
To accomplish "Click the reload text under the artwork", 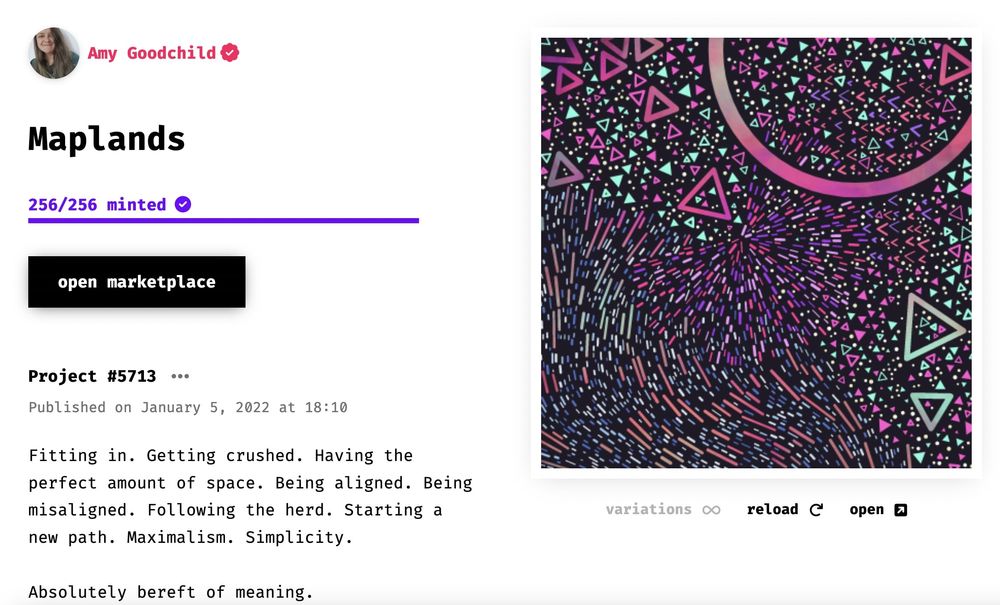I will click(772, 509).
